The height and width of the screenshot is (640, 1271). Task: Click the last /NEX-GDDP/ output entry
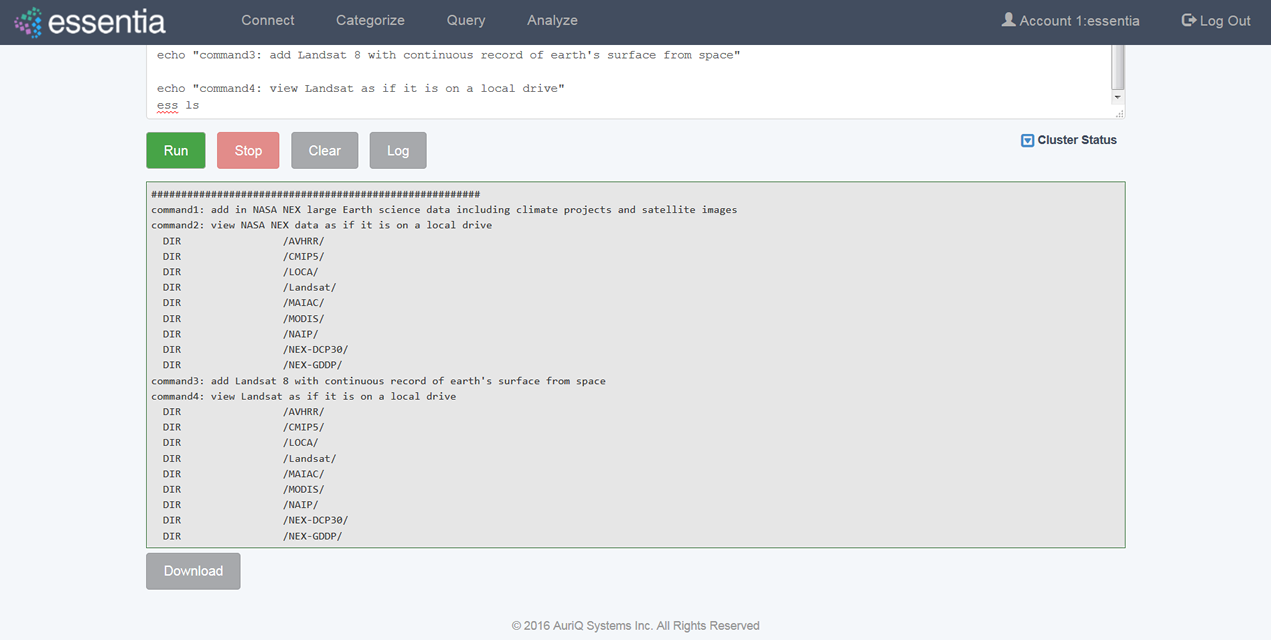click(x=312, y=536)
